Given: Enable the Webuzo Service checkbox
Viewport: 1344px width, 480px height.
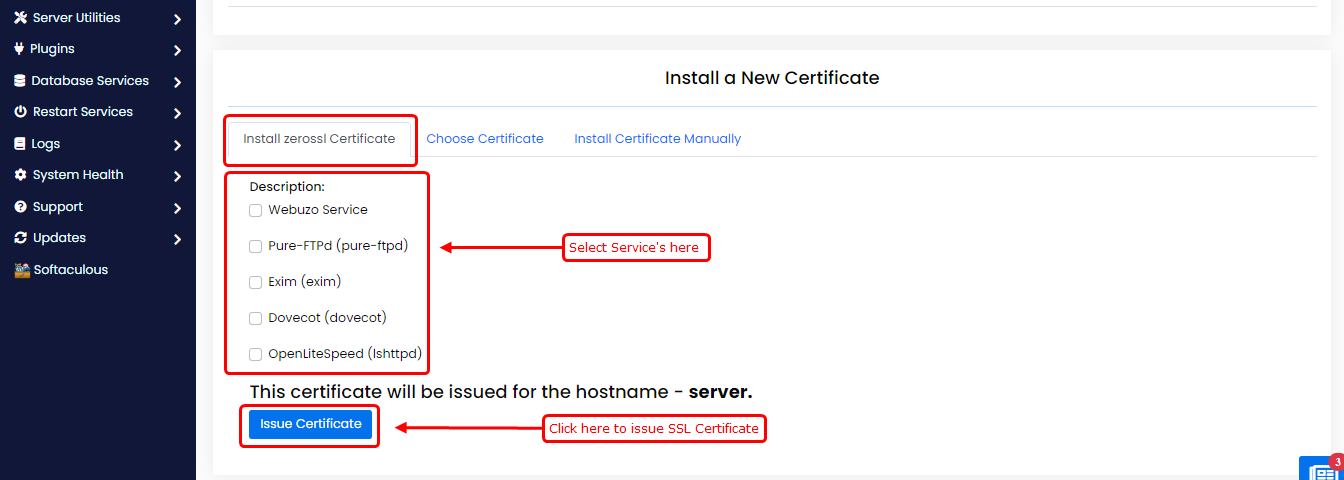Looking at the screenshot, I should click(x=255, y=211).
